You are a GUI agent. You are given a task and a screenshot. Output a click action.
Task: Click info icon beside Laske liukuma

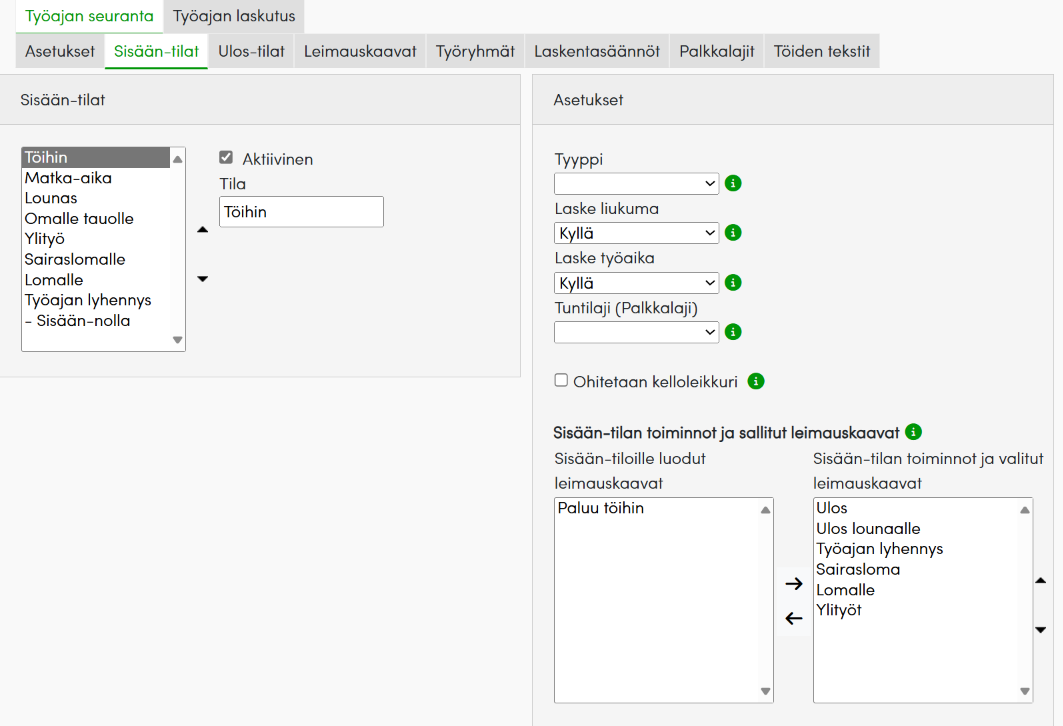[732, 233]
